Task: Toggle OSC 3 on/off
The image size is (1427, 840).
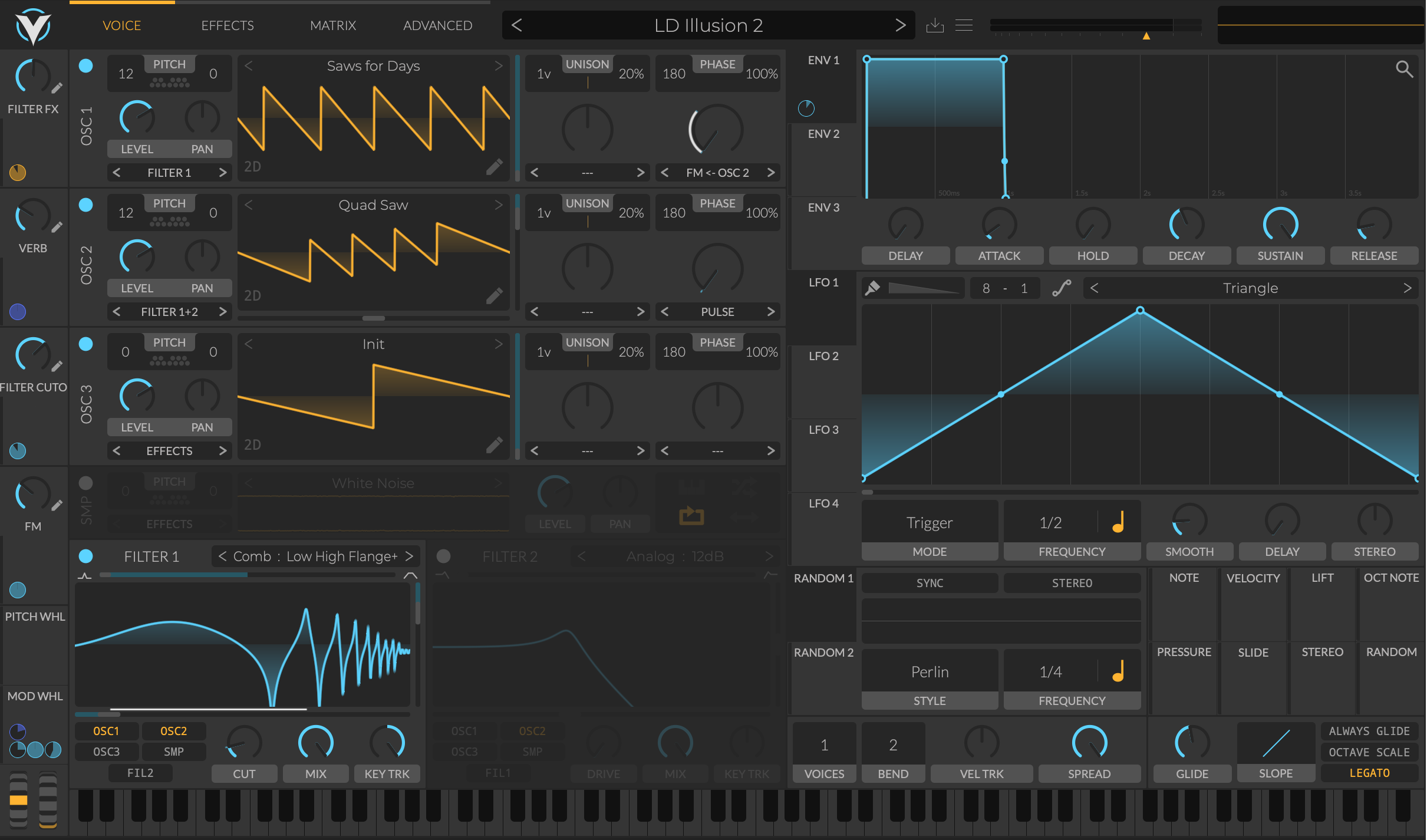Action: [86, 344]
